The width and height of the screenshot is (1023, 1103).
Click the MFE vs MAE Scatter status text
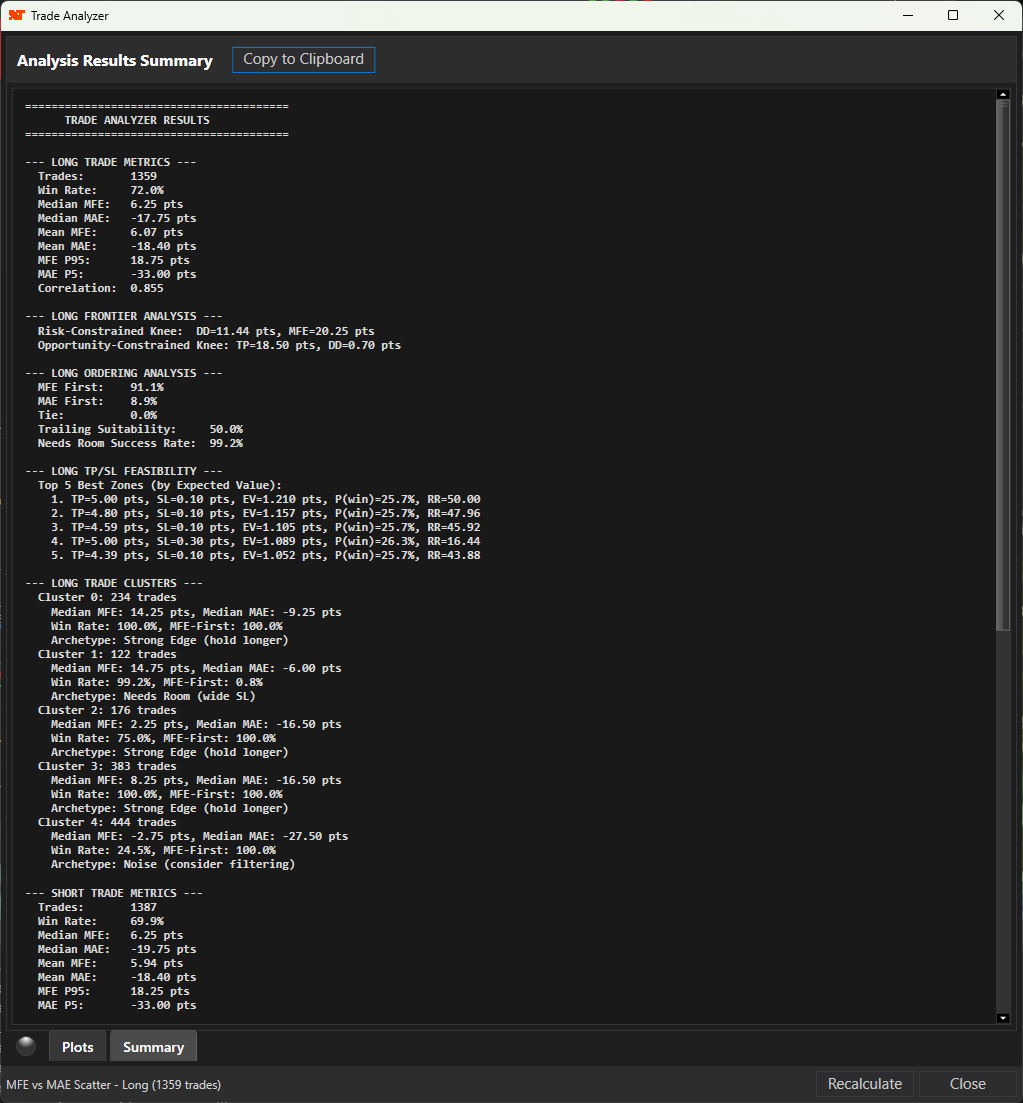click(114, 1084)
